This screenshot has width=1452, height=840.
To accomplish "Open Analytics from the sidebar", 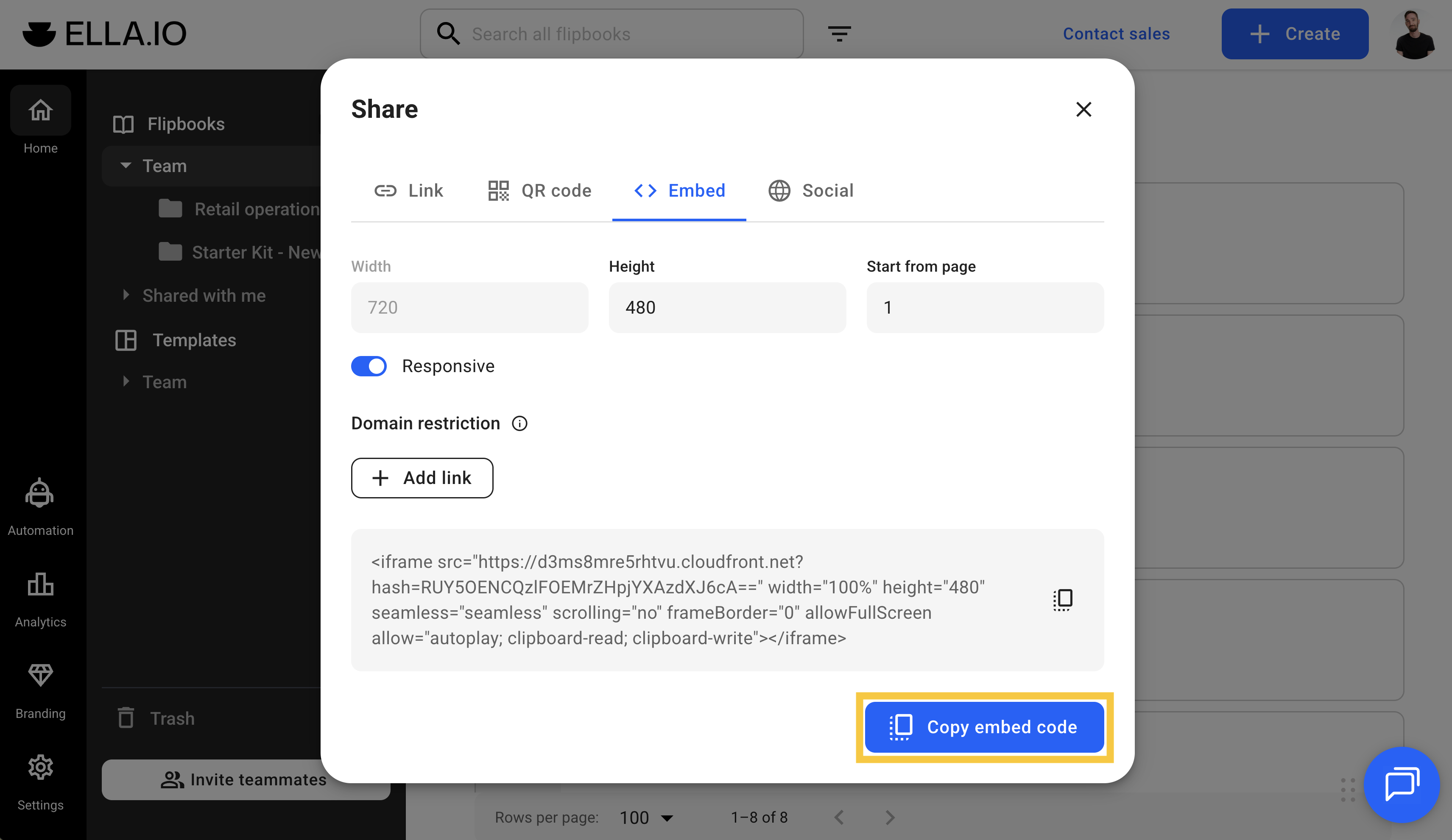I will click(x=40, y=599).
